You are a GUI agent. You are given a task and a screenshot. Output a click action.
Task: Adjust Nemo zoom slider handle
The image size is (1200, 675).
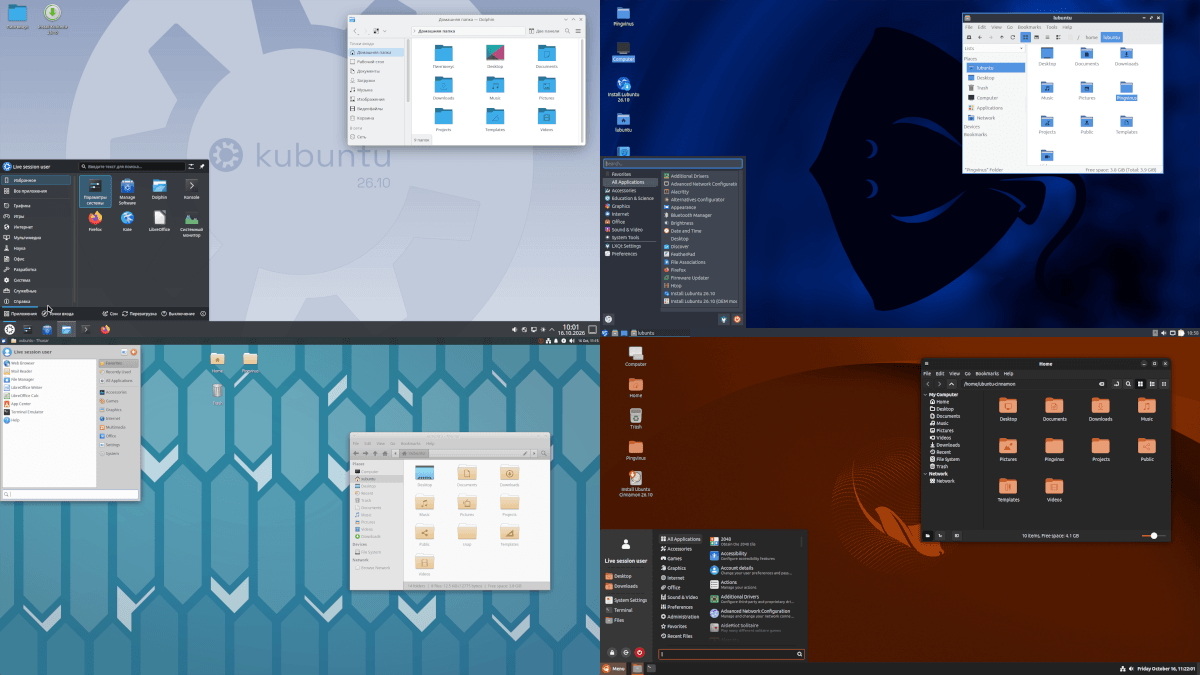1154,535
